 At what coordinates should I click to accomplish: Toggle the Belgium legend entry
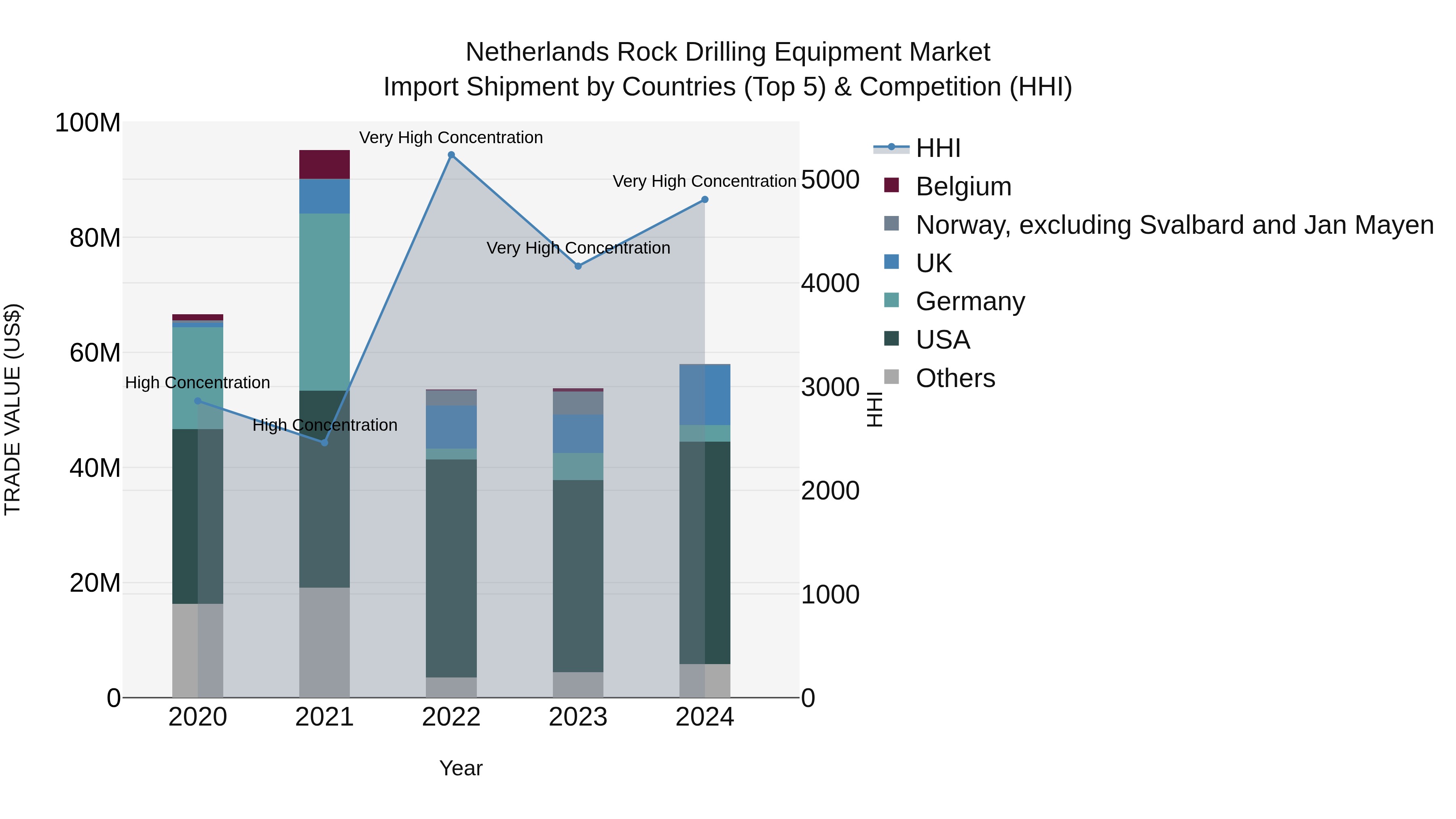coord(947,186)
